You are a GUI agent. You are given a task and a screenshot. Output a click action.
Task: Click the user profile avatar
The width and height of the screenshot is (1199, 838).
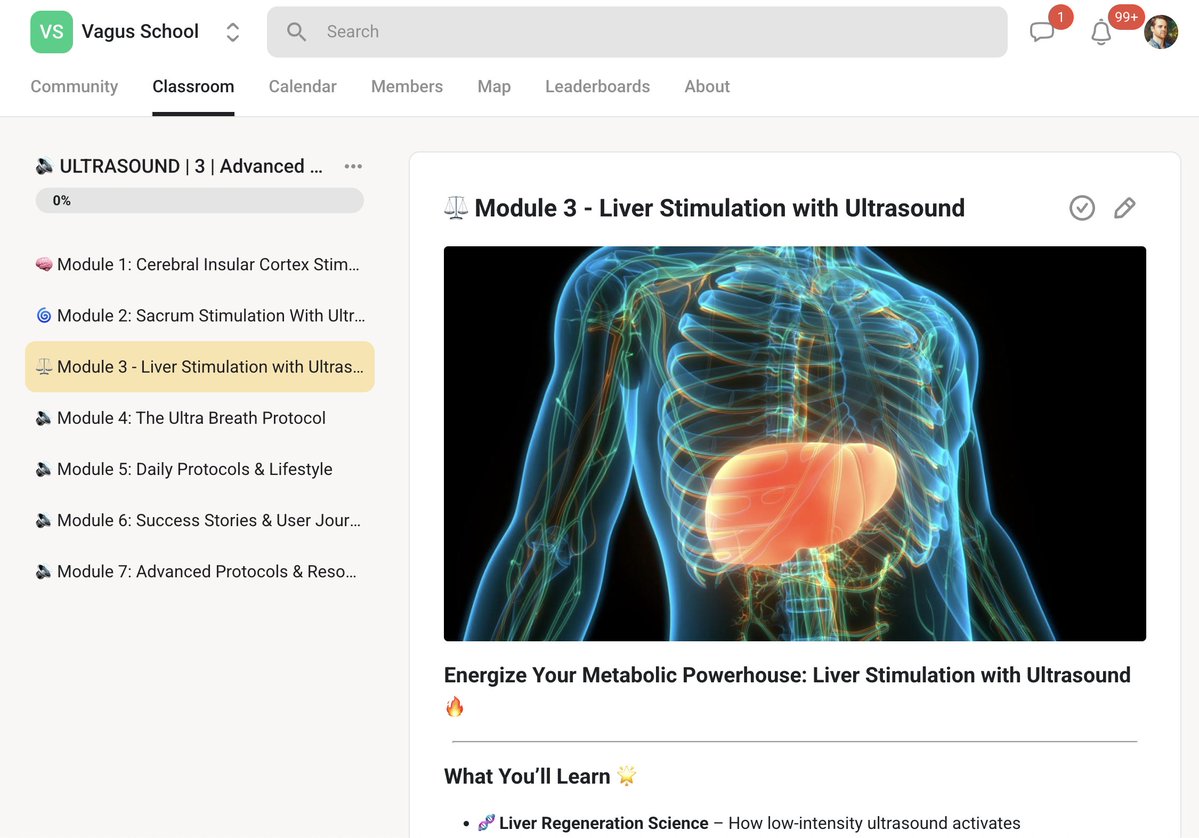[x=1160, y=32]
